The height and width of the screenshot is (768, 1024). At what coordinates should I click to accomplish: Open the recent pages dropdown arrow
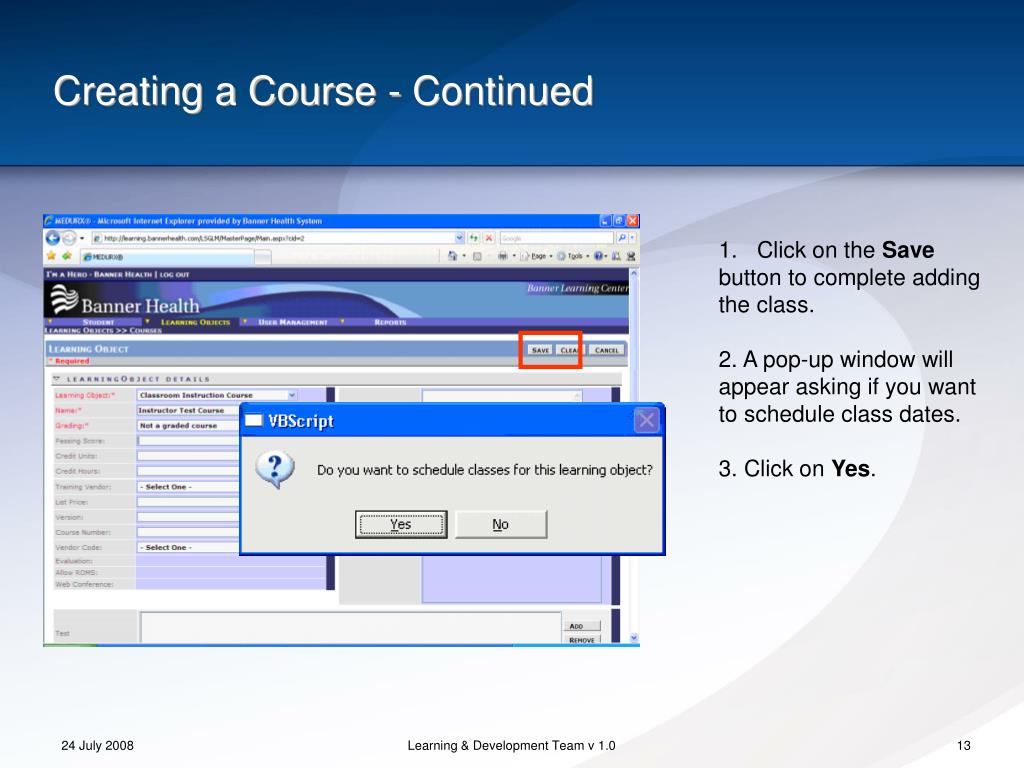point(82,238)
